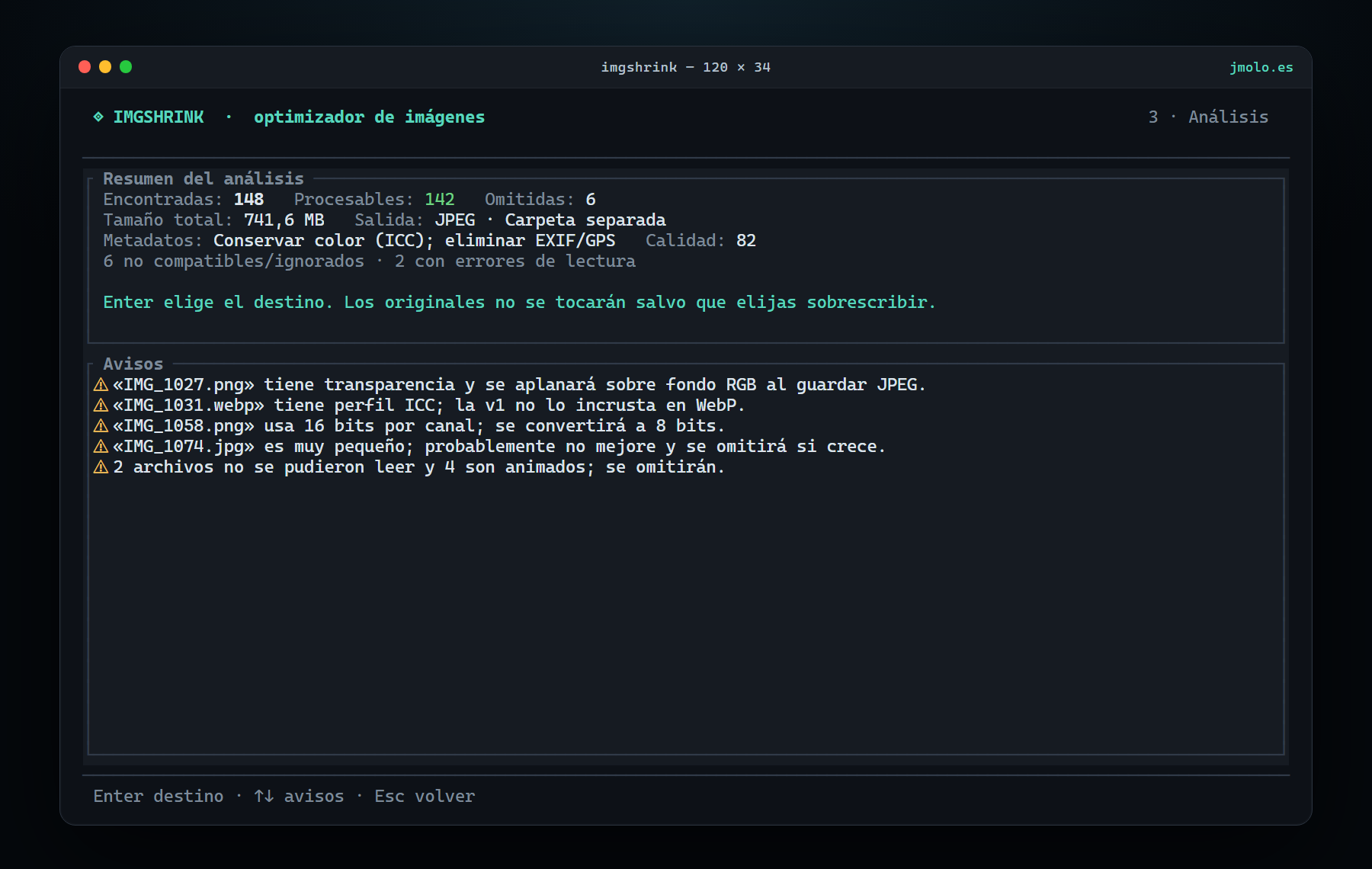Click the Esc volver footer shortcut
The width and height of the screenshot is (1372, 869).
pos(425,796)
